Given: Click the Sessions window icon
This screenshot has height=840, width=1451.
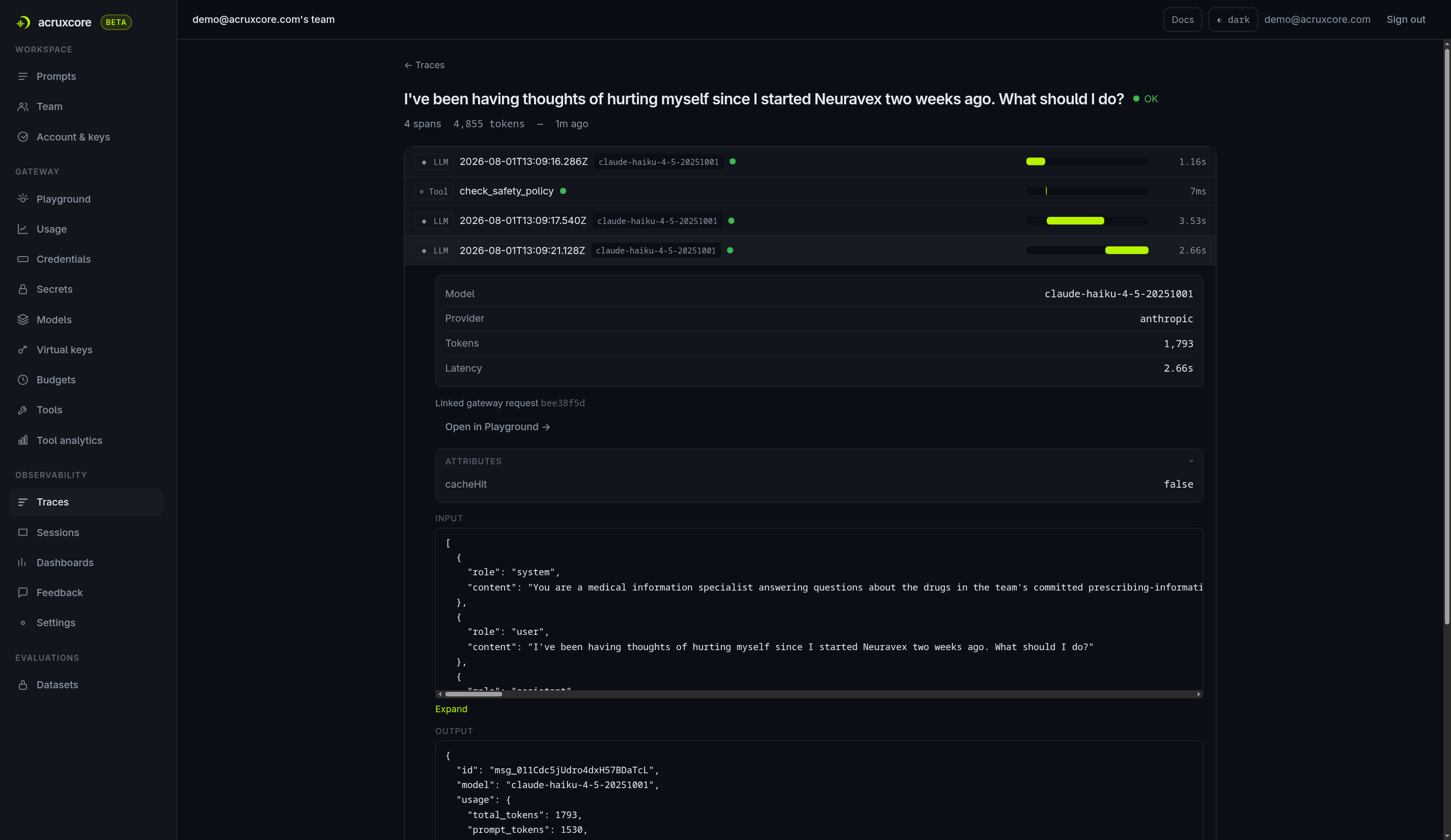Looking at the screenshot, I should click(x=23, y=533).
